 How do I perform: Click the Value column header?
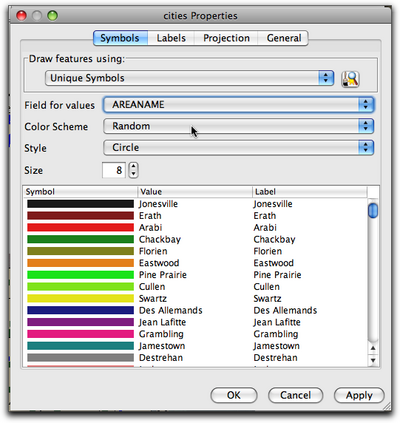195,192
